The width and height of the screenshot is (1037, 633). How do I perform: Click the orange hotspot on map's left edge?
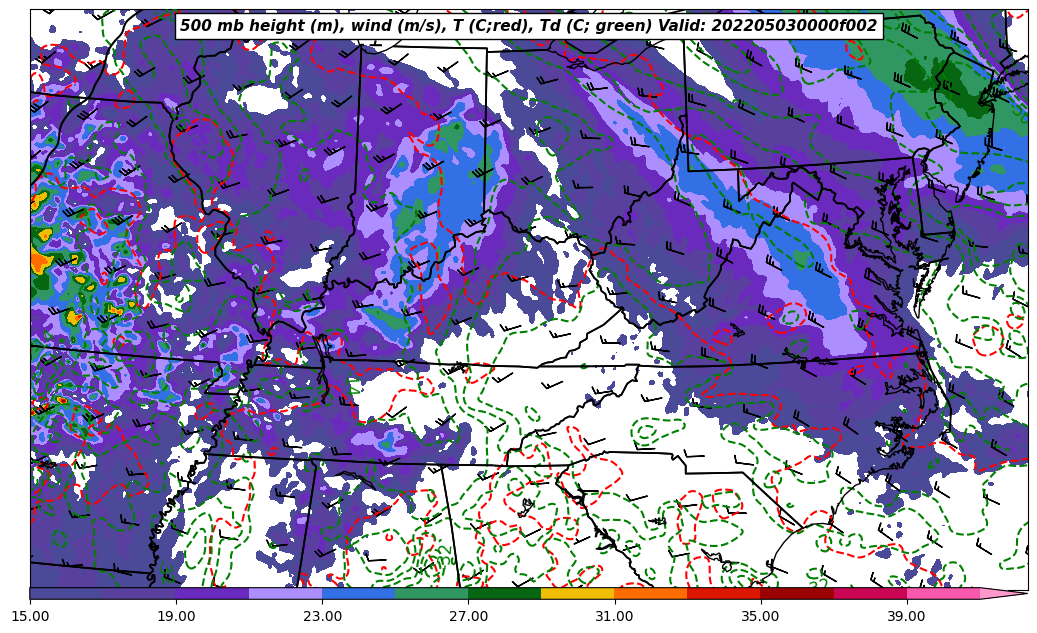pyautogui.click(x=41, y=261)
